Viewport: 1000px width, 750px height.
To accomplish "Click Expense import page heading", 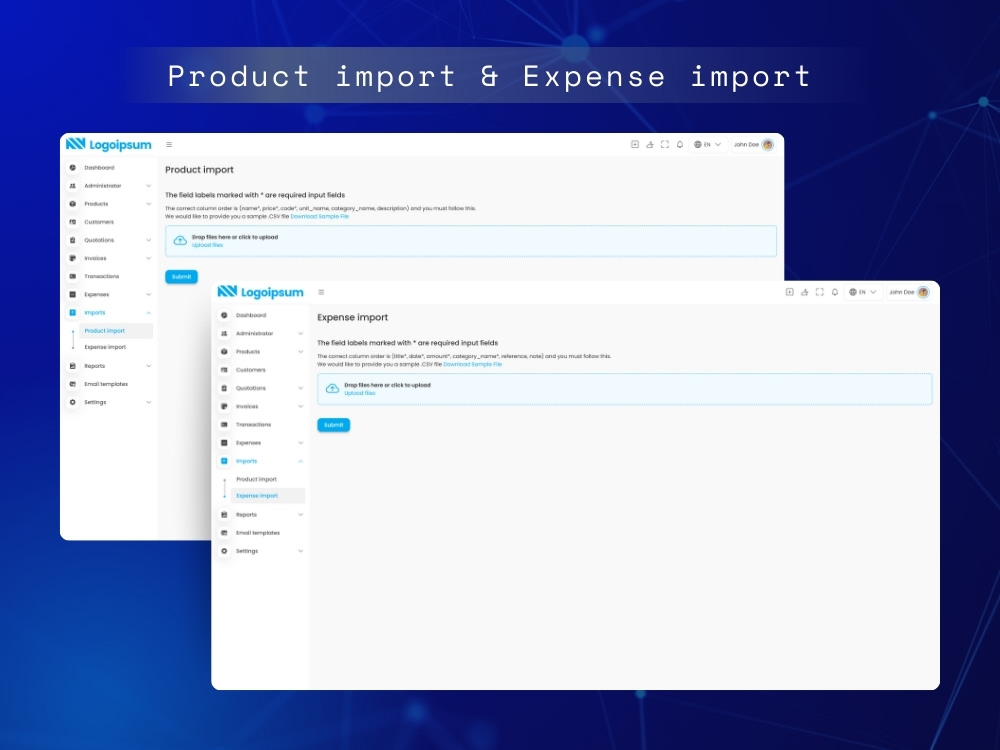I will tap(353, 318).
